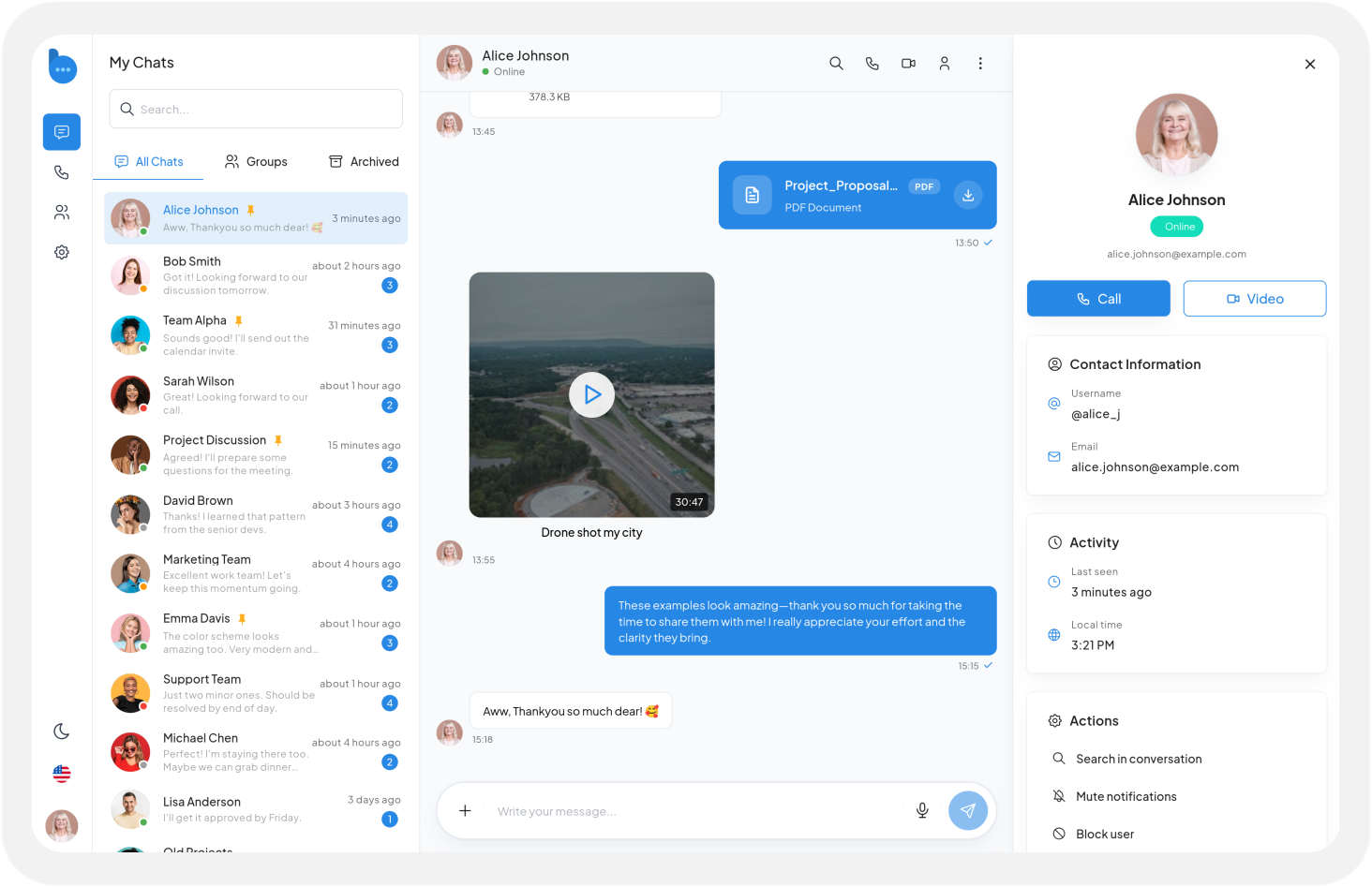This screenshot has width=1372, height=887.
Task: Mute notifications for Alice Johnson
Action: click(x=1126, y=796)
